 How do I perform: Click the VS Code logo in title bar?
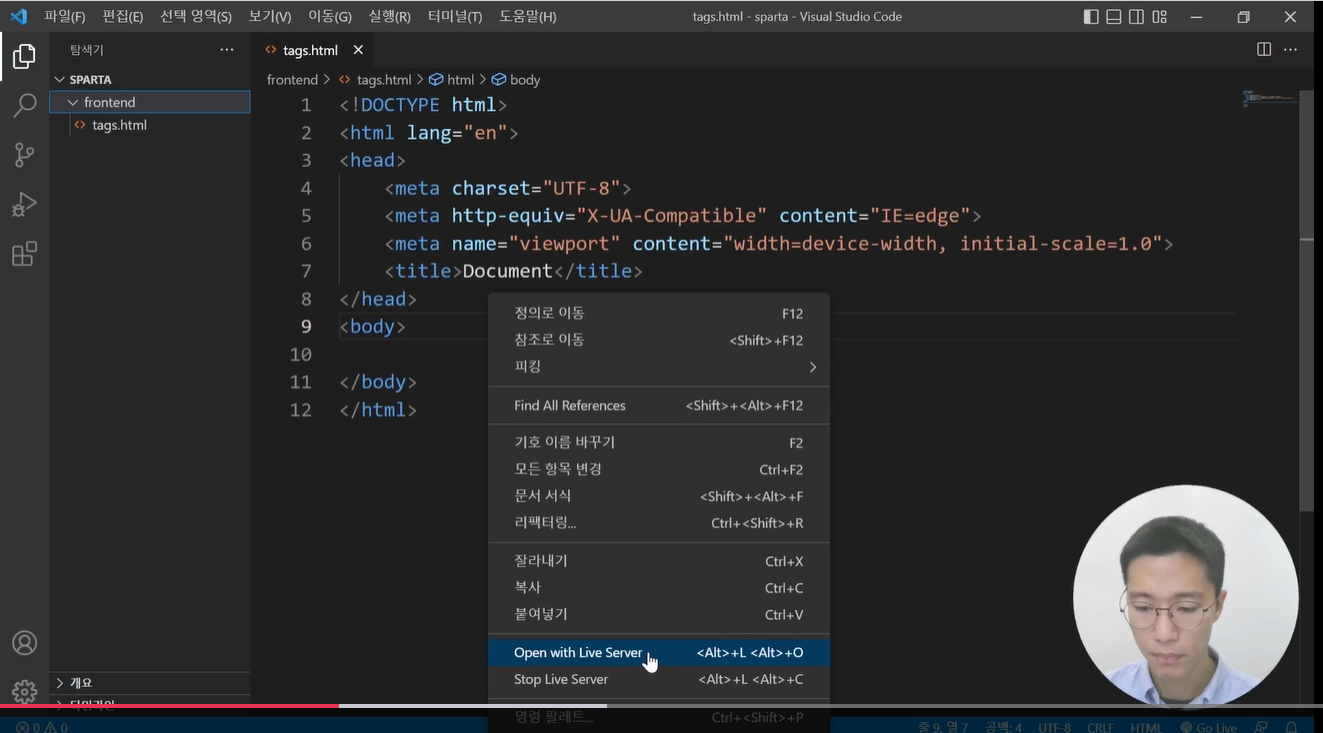click(18, 16)
